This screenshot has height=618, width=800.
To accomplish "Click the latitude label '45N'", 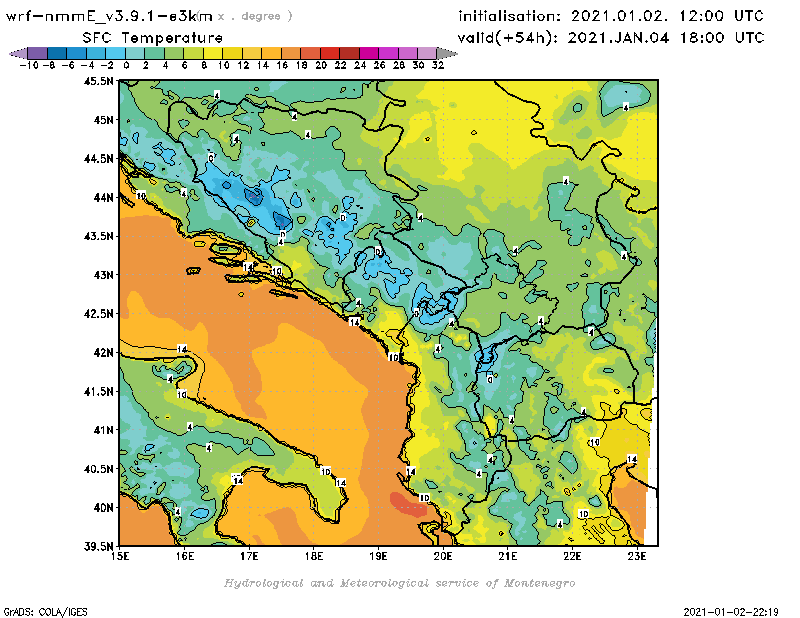I will pos(103,120).
